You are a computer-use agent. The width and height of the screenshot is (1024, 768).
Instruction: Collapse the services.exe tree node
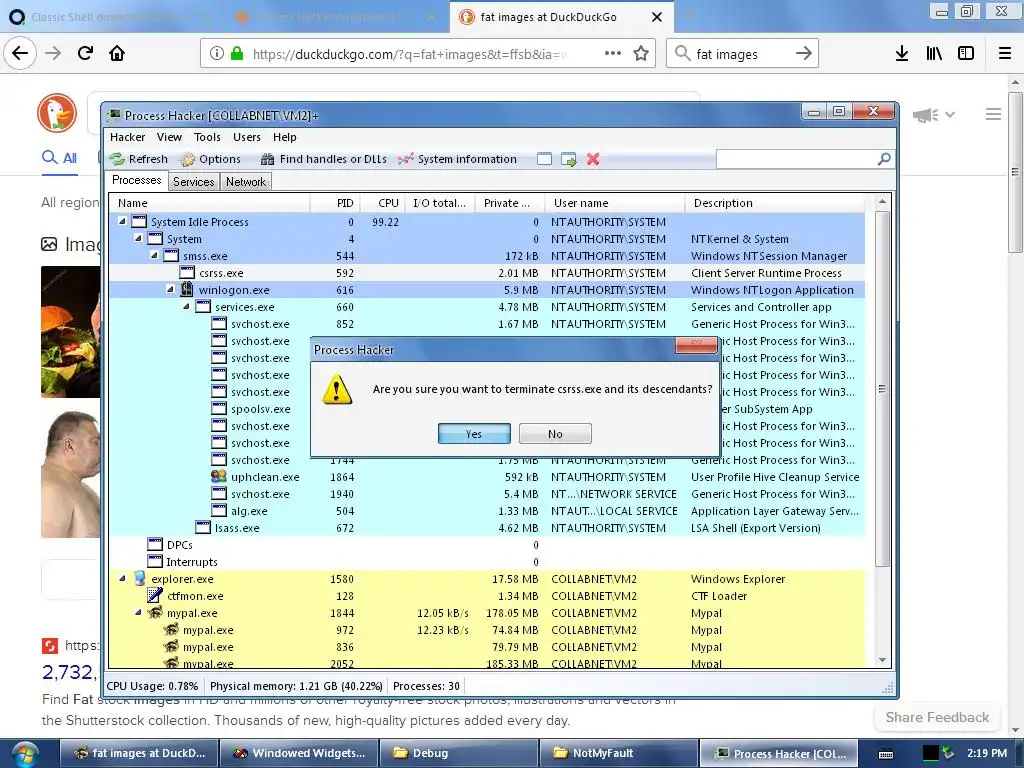186,306
